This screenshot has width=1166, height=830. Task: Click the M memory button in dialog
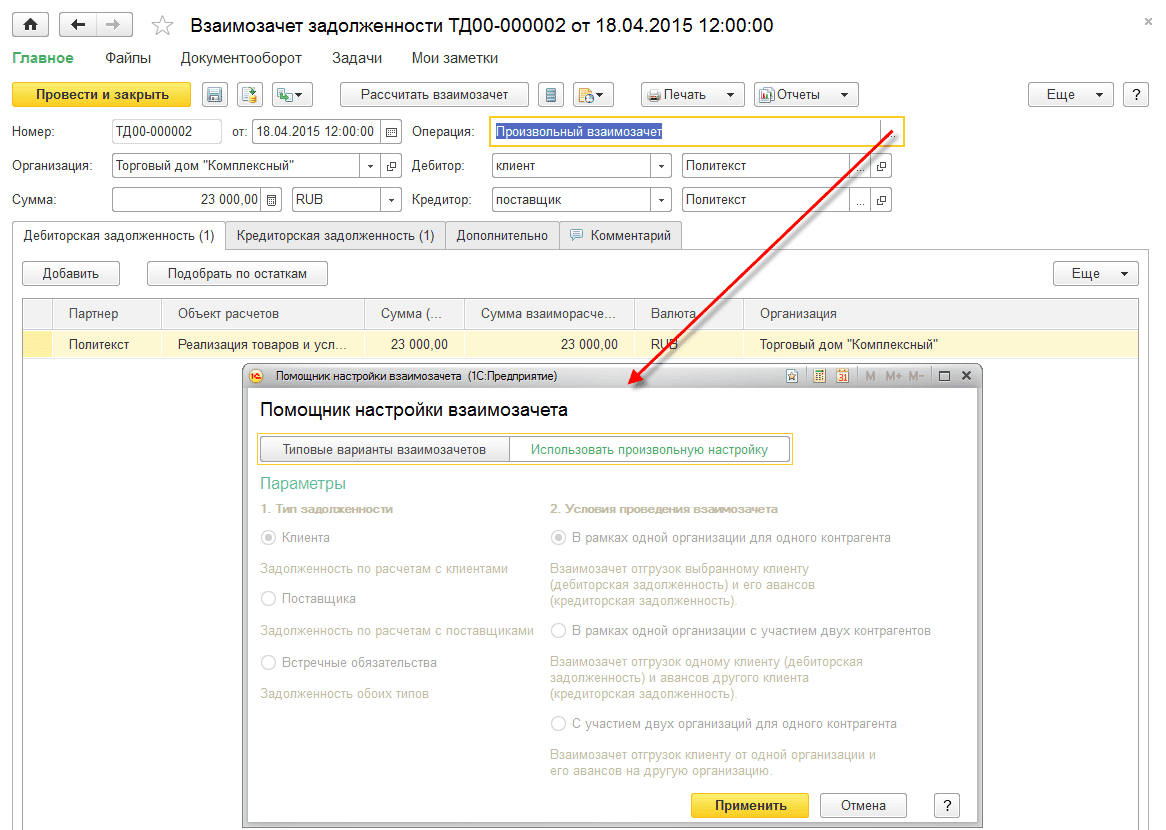870,376
